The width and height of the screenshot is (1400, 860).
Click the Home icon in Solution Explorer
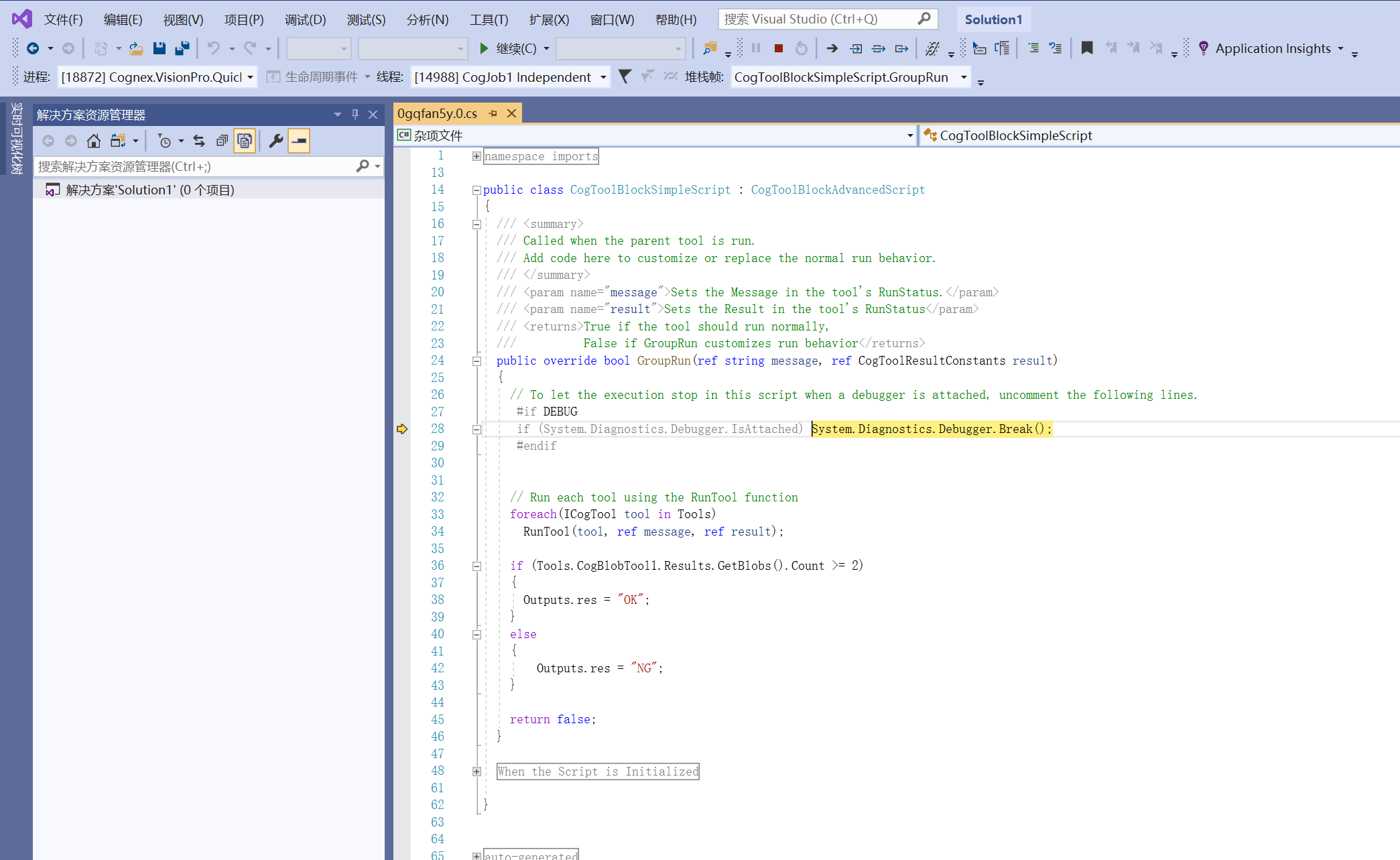coord(94,141)
